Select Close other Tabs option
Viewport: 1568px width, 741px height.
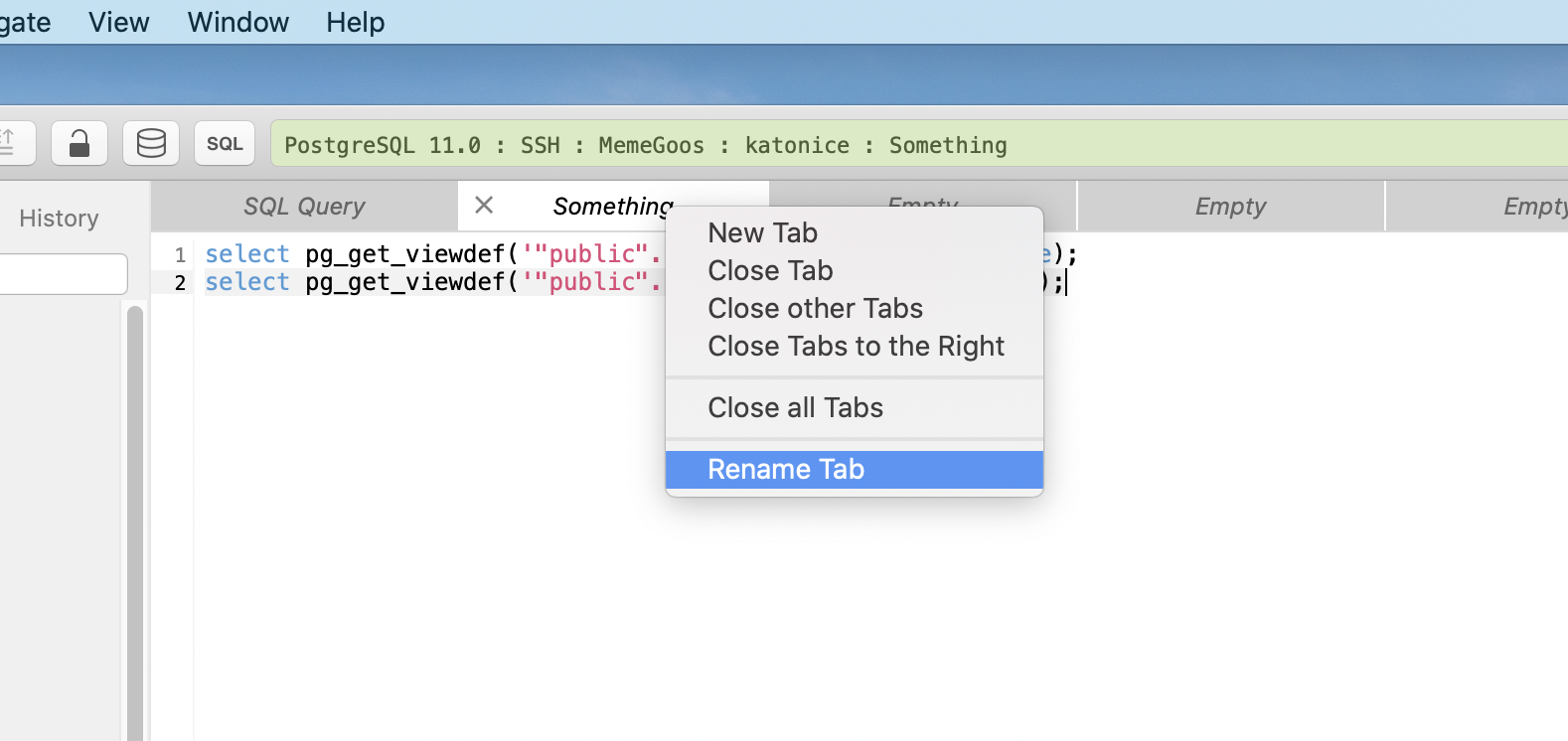click(815, 308)
